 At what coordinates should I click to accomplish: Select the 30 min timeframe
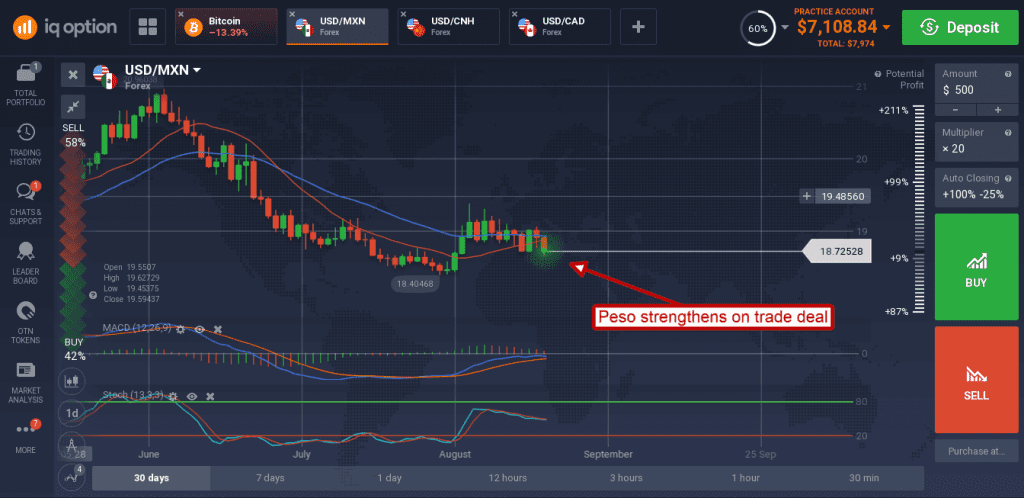pyautogui.click(x=865, y=478)
